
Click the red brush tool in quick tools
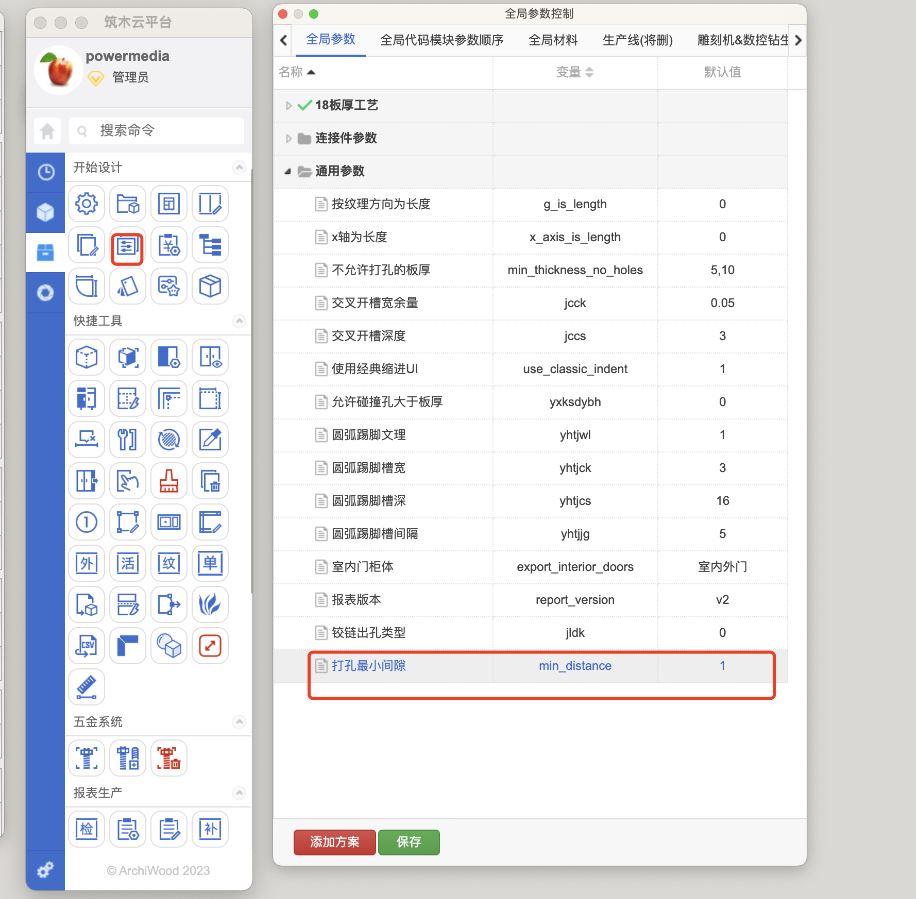pyautogui.click(x=168, y=480)
